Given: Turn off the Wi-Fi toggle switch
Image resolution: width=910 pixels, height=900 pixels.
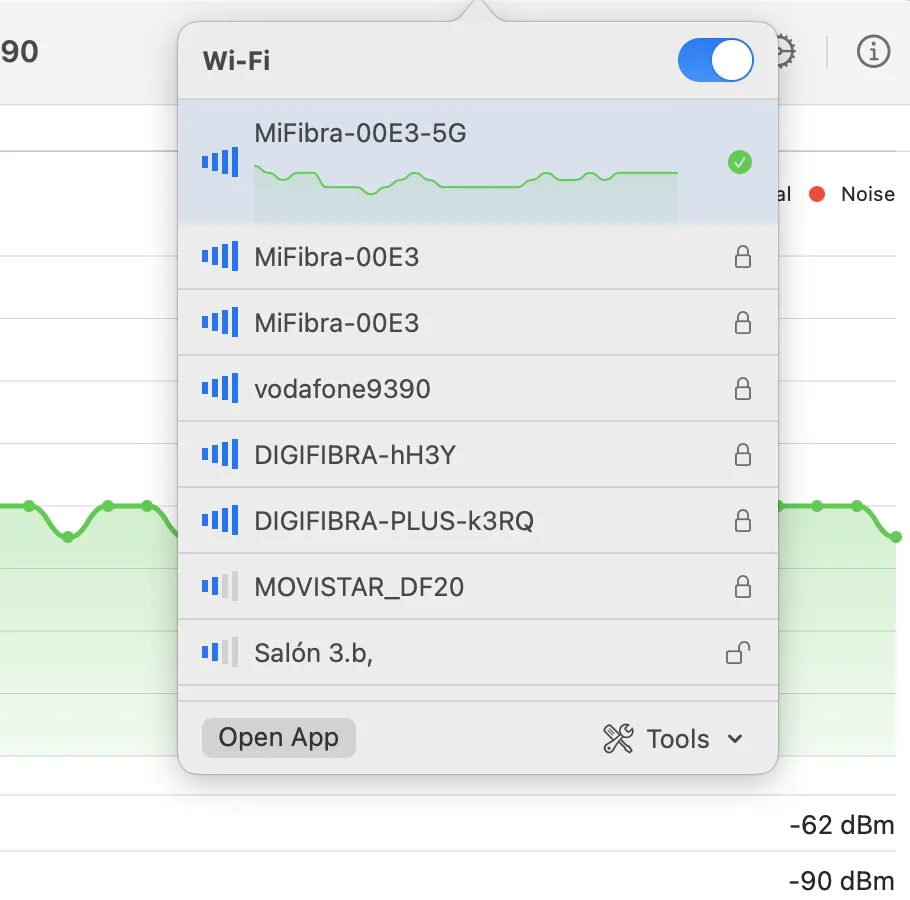Looking at the screenshot, I should [x=715, y=60].
